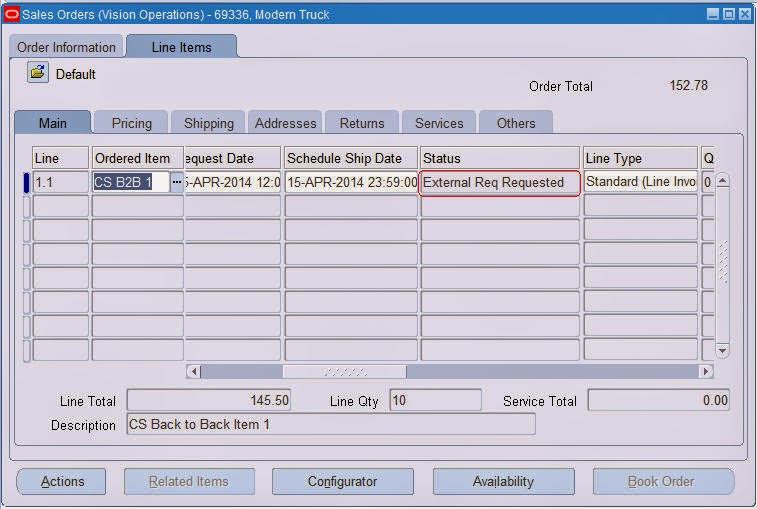Click the horizontal scrollbar left arrow
Screen dimensions: 757x509
pos(194,371)
